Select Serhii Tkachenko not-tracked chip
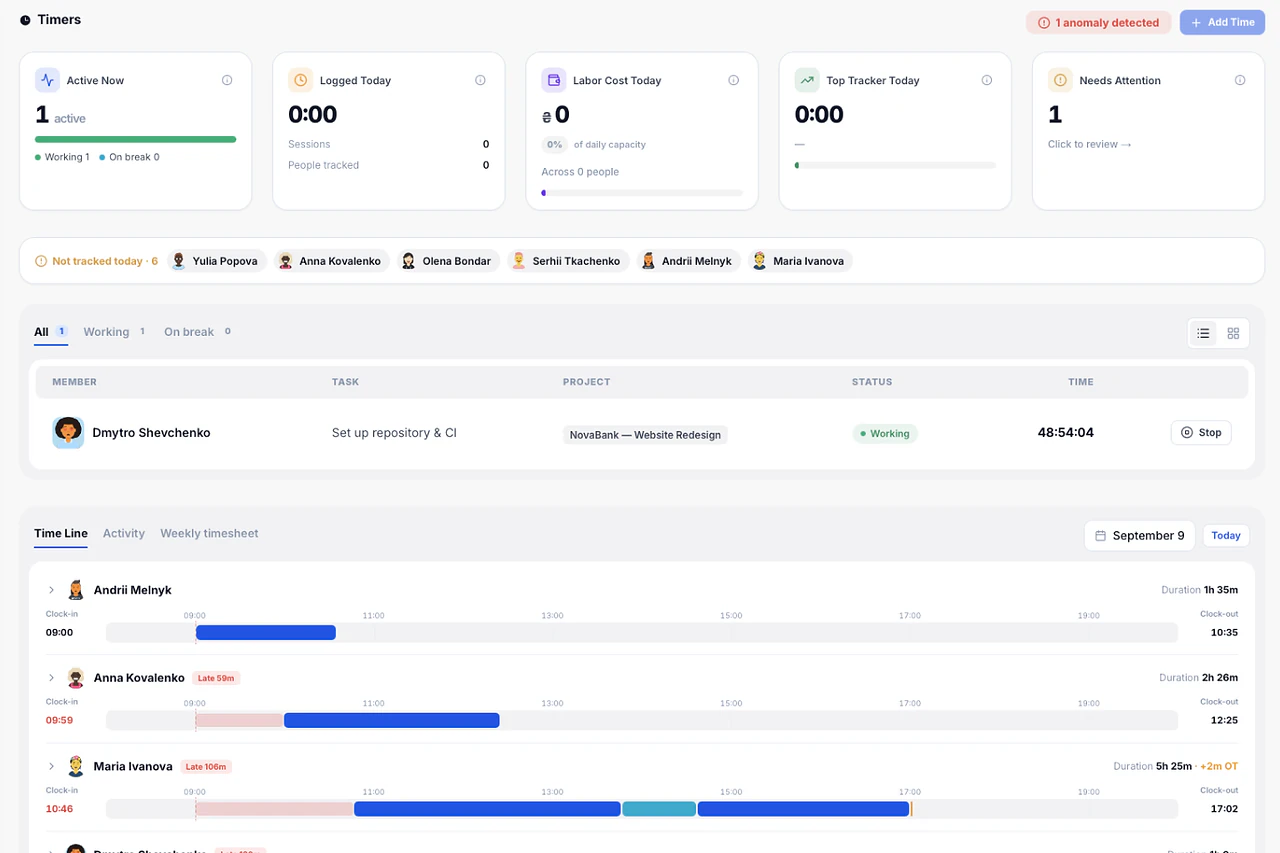 point(568,261)
